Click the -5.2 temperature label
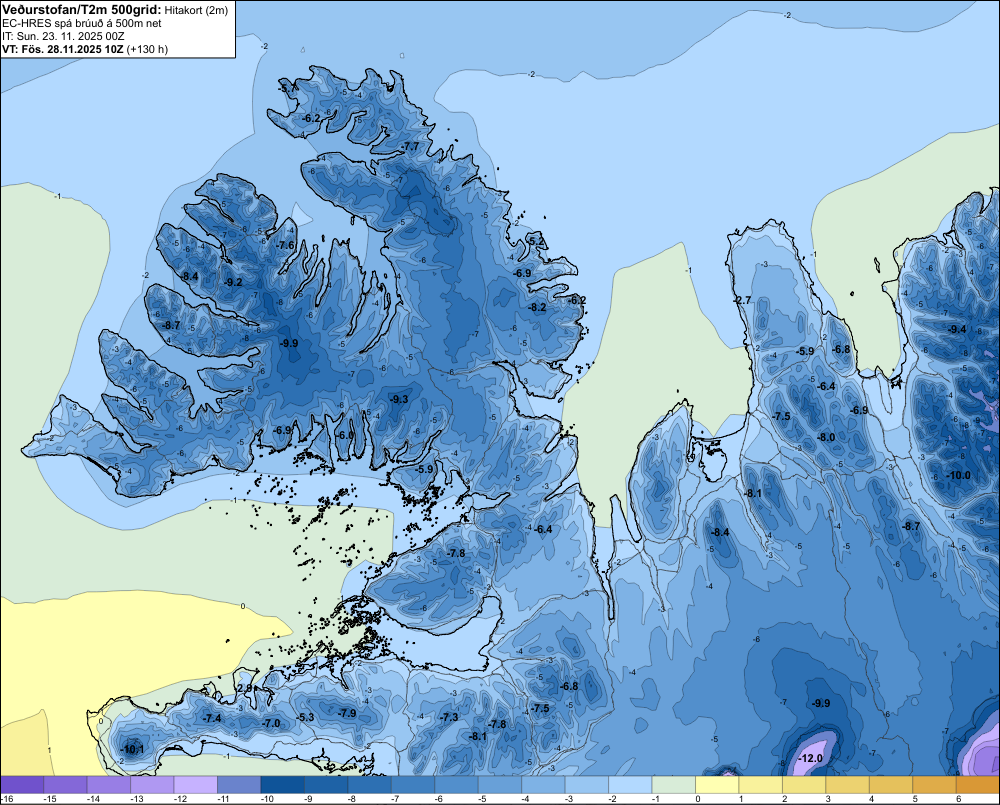1000x805 pixels. pos(537,241)
